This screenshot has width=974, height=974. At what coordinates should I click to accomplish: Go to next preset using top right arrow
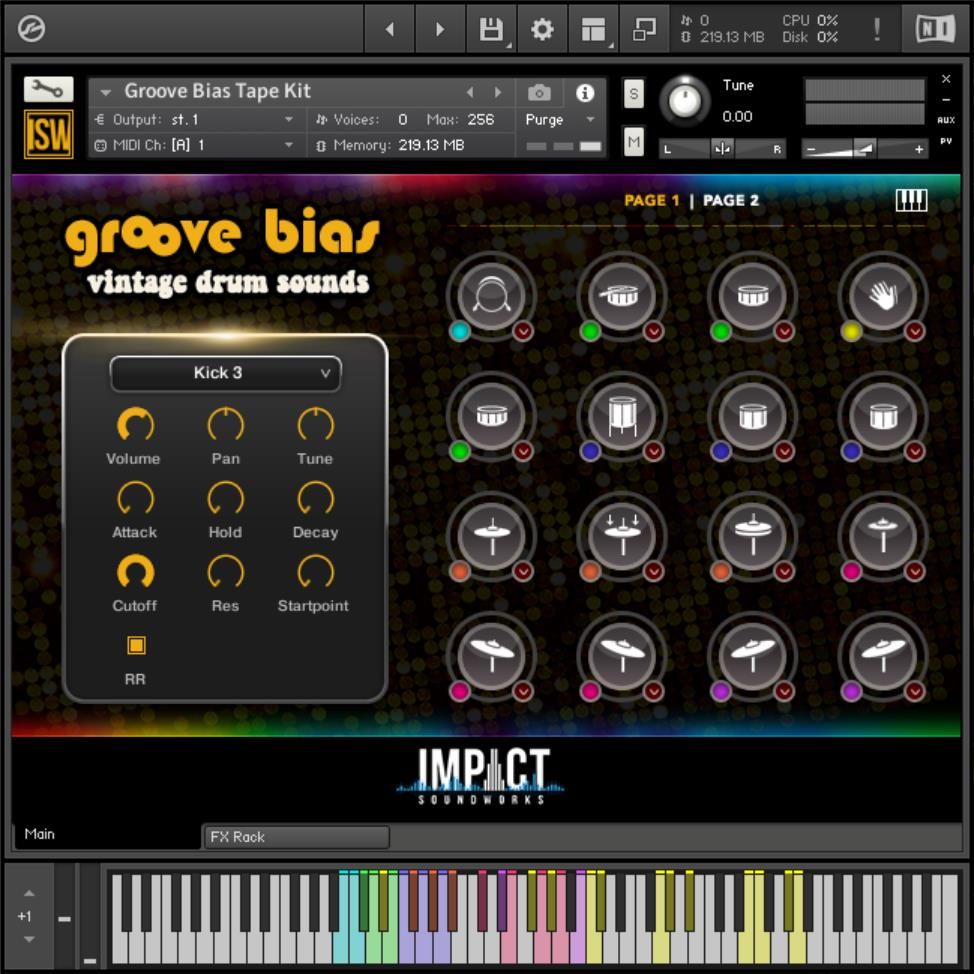[x=440, y=29]
